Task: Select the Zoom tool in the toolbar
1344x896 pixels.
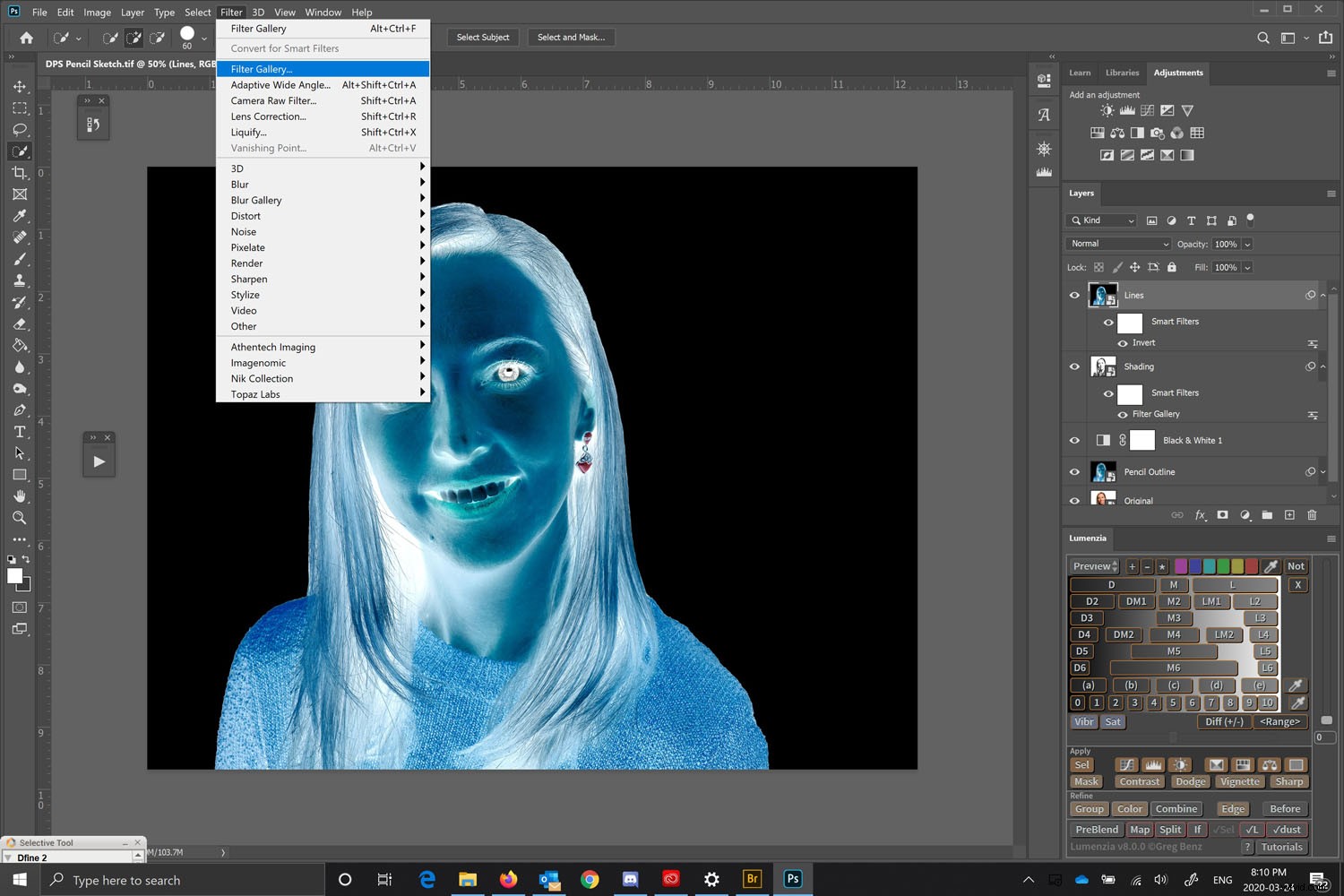Action: pos(20,518)
